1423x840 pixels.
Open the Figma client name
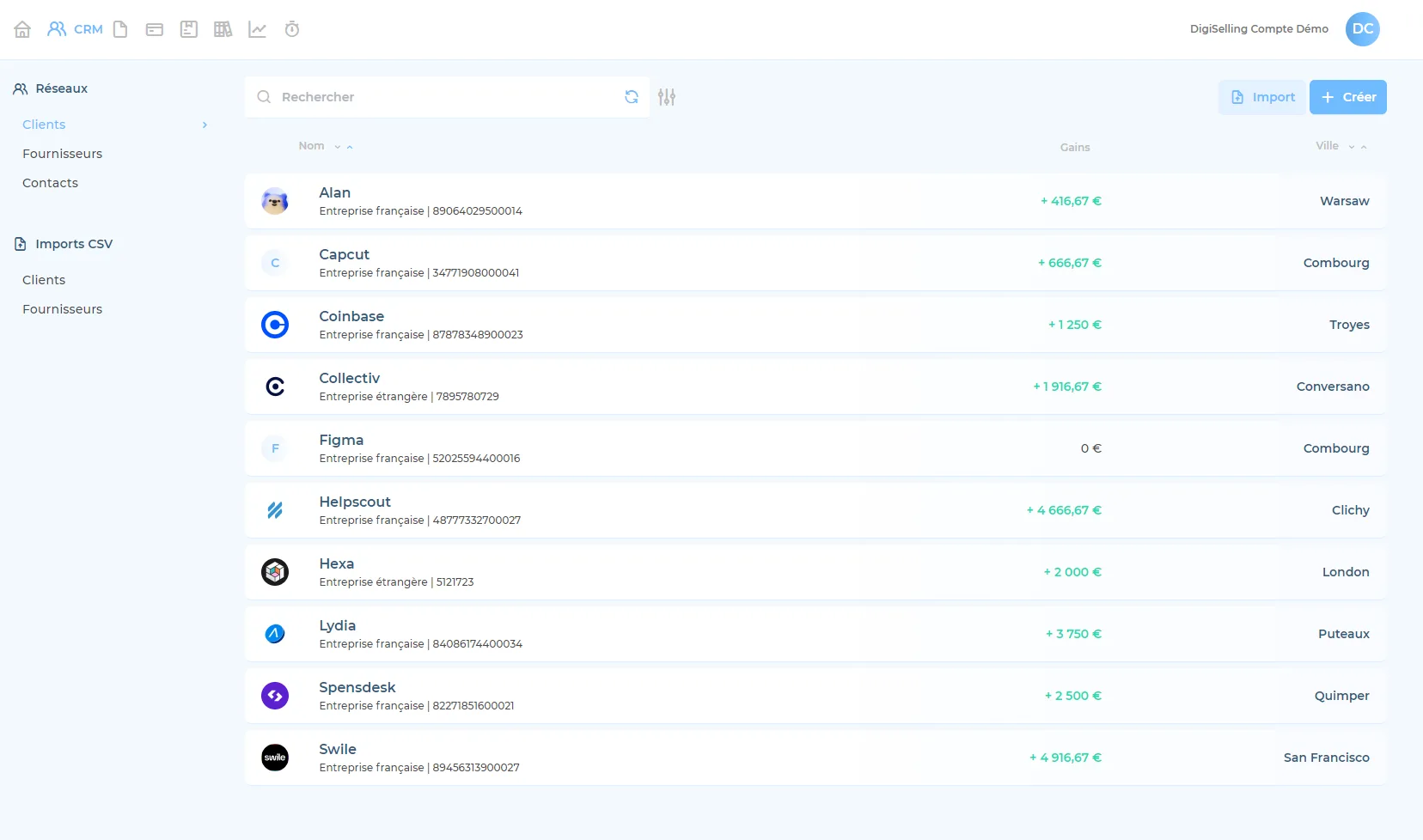[x=341, y=441]
